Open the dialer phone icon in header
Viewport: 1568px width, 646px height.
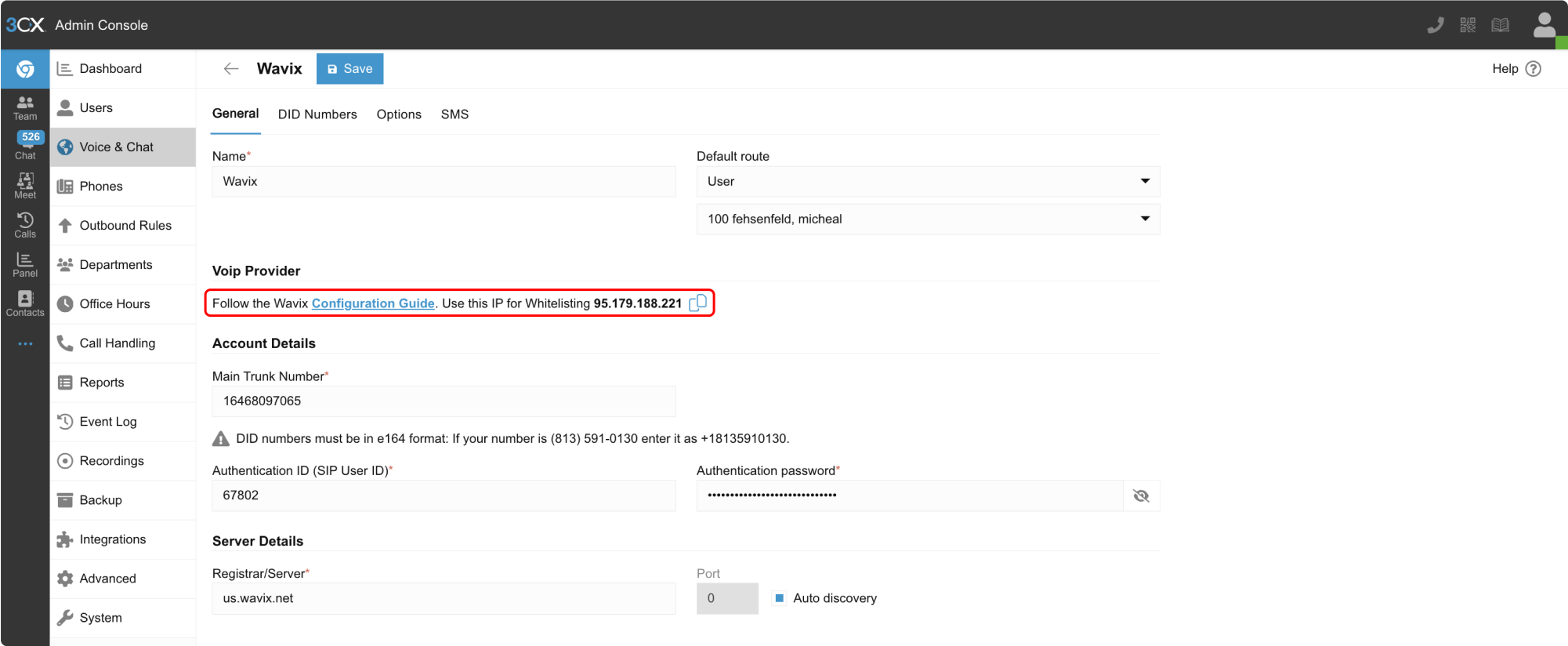pyautogui.click(x=1435, y=25)
